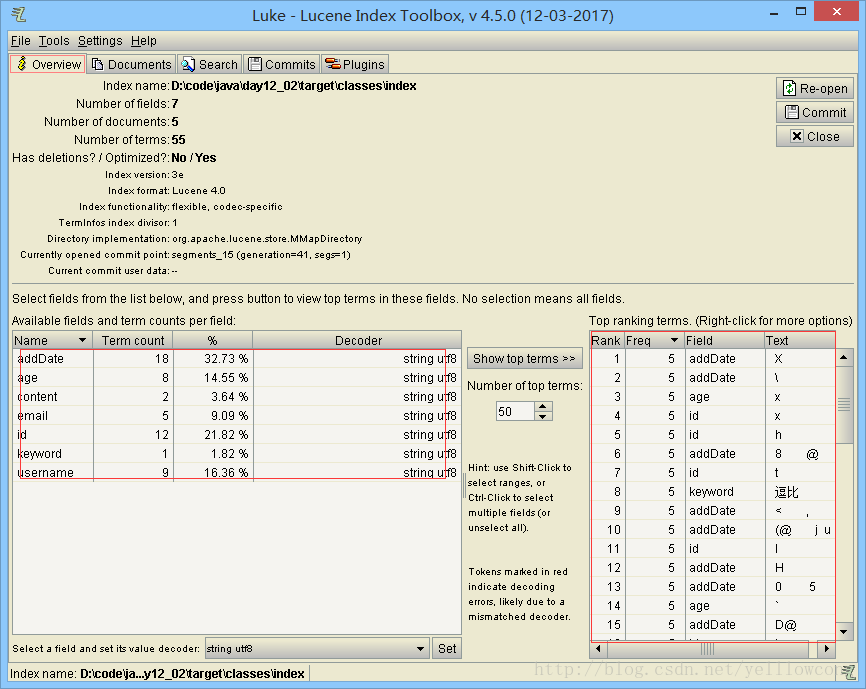Viewport: 866px width, 689px height.
Task: Click the Decoder column header
Action: point(357,340)
